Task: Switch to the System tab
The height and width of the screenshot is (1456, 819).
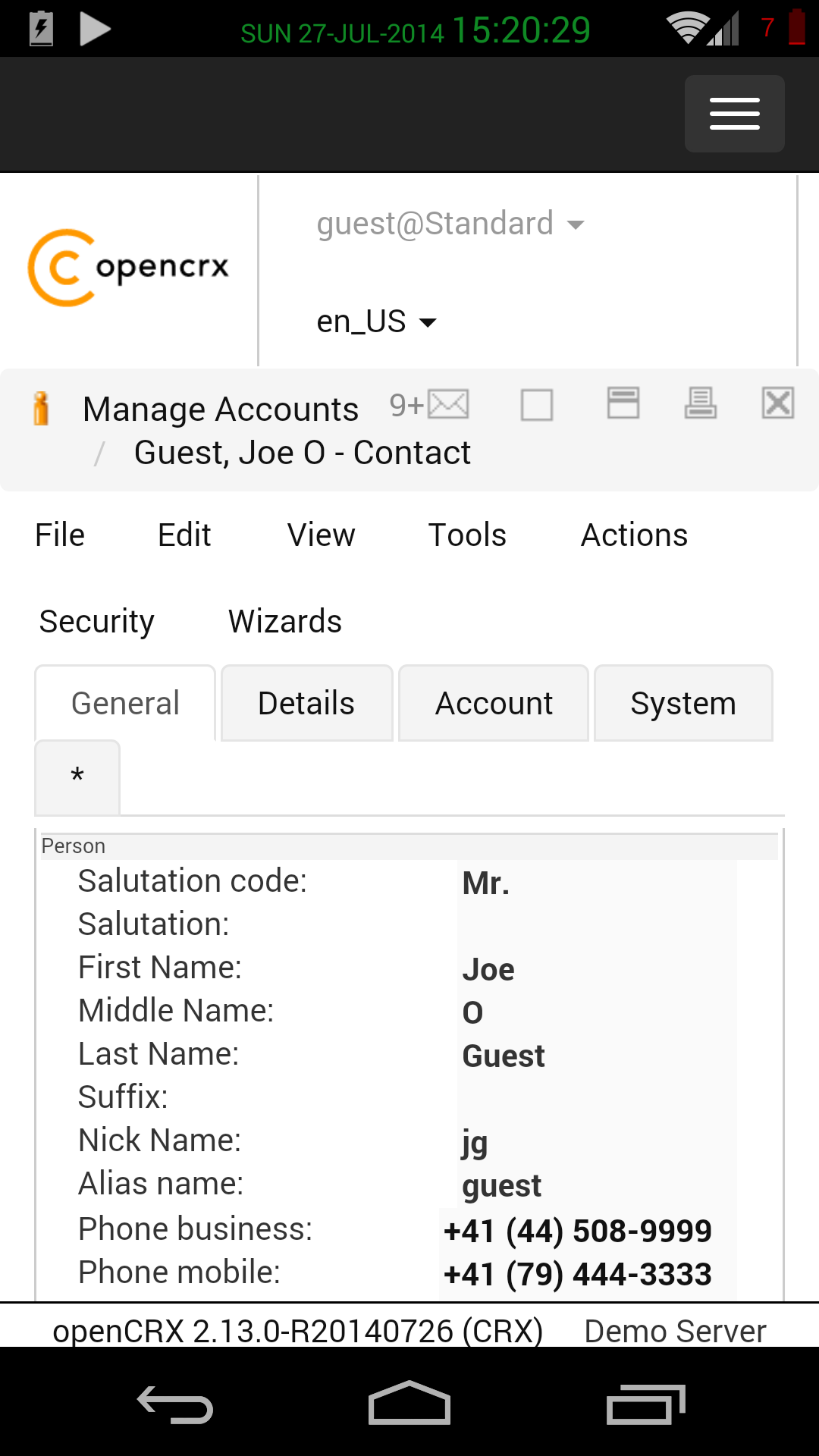Action: coord(683,704)
